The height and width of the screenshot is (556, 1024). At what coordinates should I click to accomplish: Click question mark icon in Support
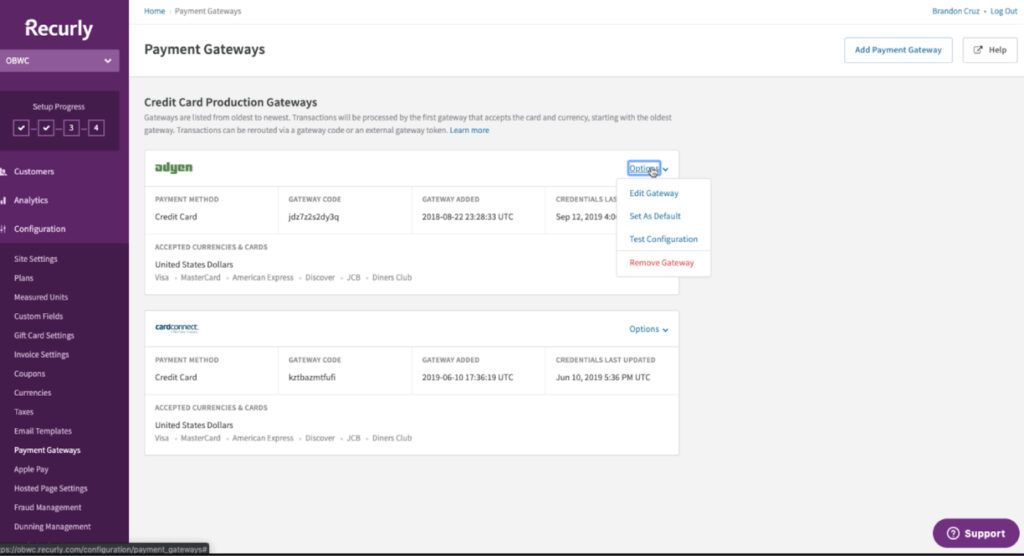(x=953, y=533)
